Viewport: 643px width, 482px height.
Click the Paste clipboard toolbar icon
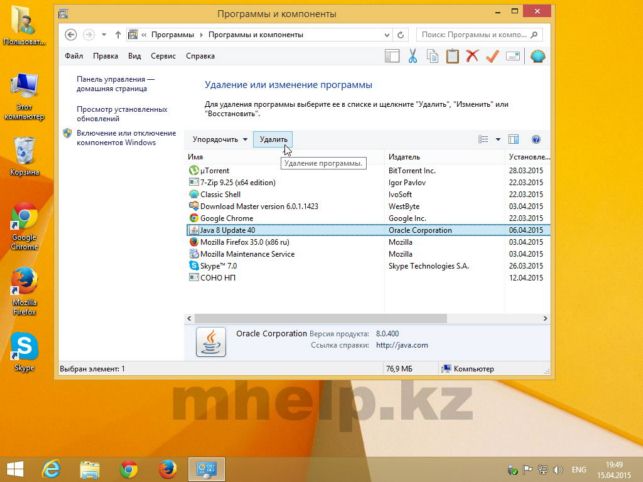[452, 56]
